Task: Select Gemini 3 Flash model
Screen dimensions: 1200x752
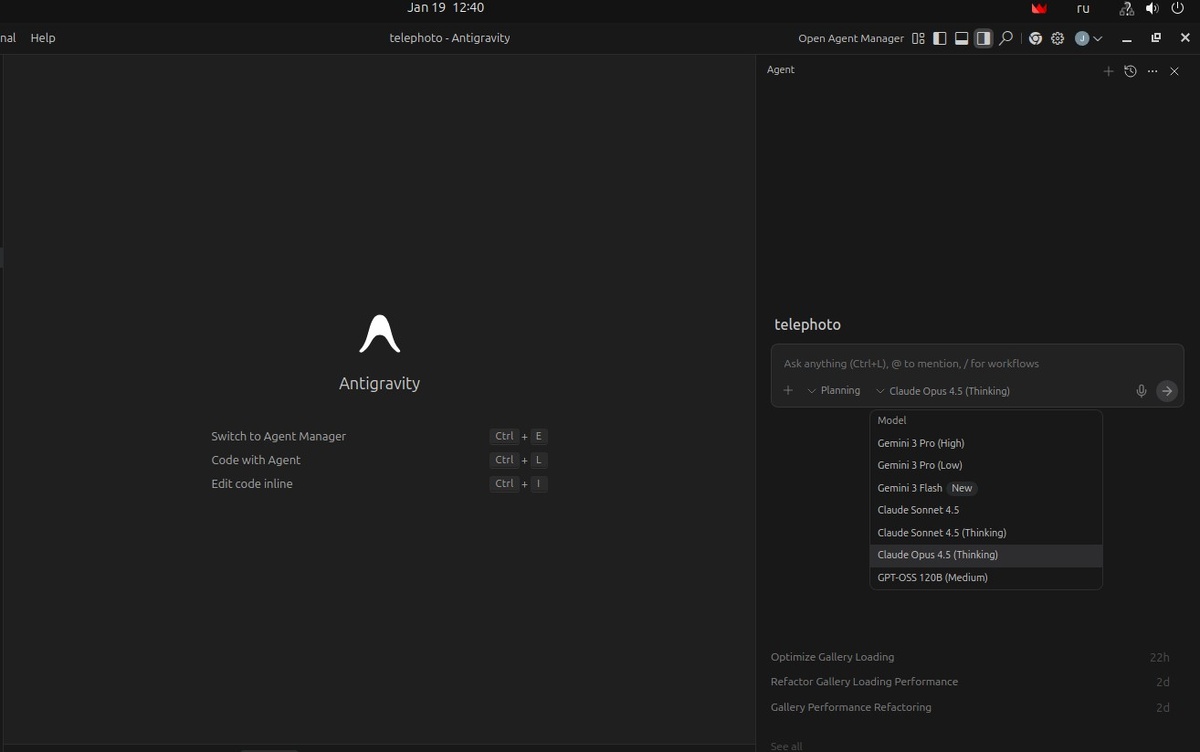Action: pyautogui.click(x=986, y=488)
